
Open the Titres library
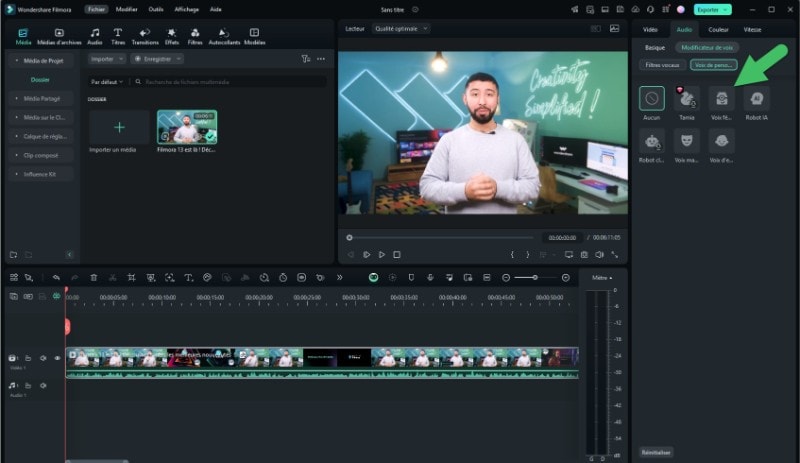pyautogui.click(x=118, y=37)
